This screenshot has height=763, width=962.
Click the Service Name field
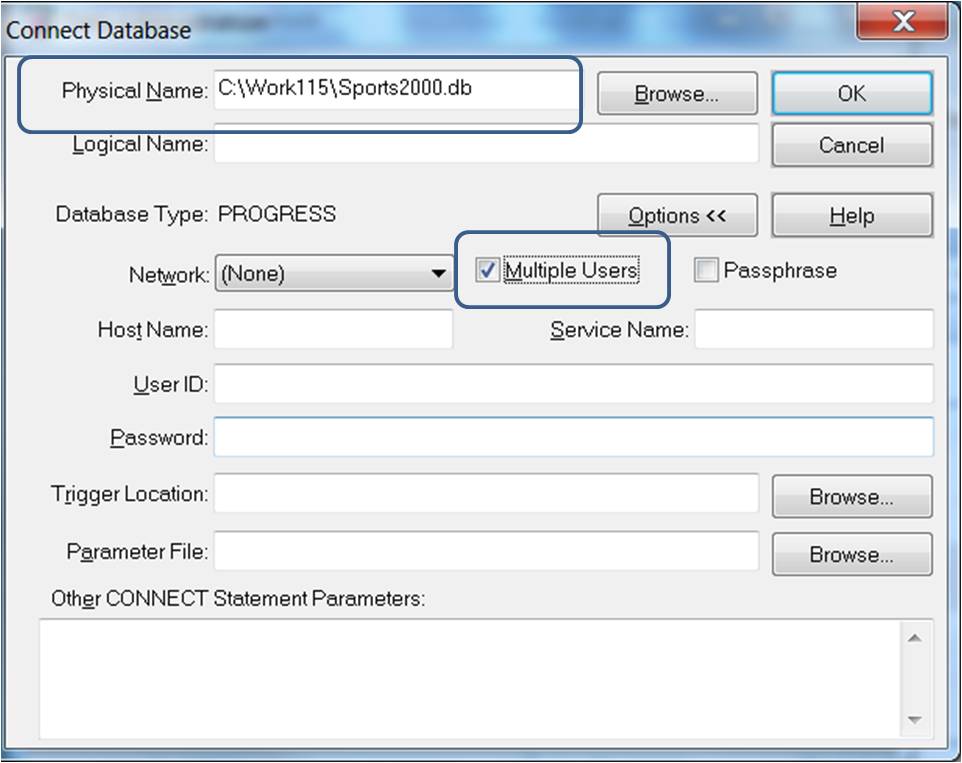[814, 329]
